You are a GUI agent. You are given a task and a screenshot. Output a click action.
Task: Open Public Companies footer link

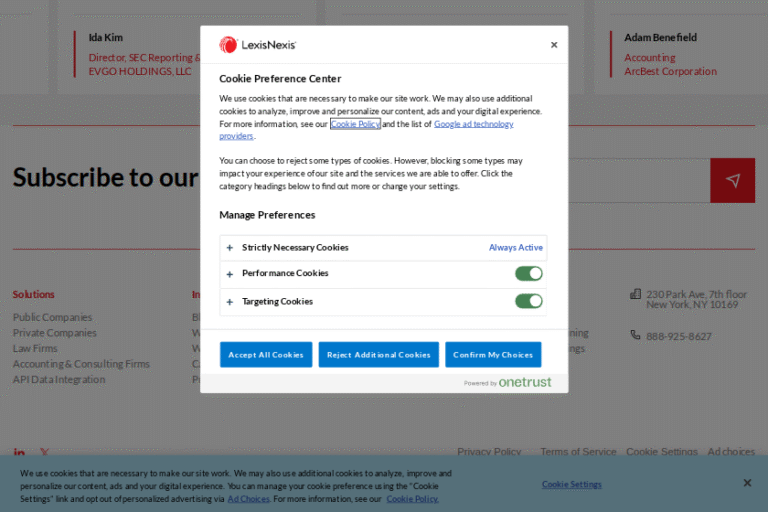click(52, 317)
